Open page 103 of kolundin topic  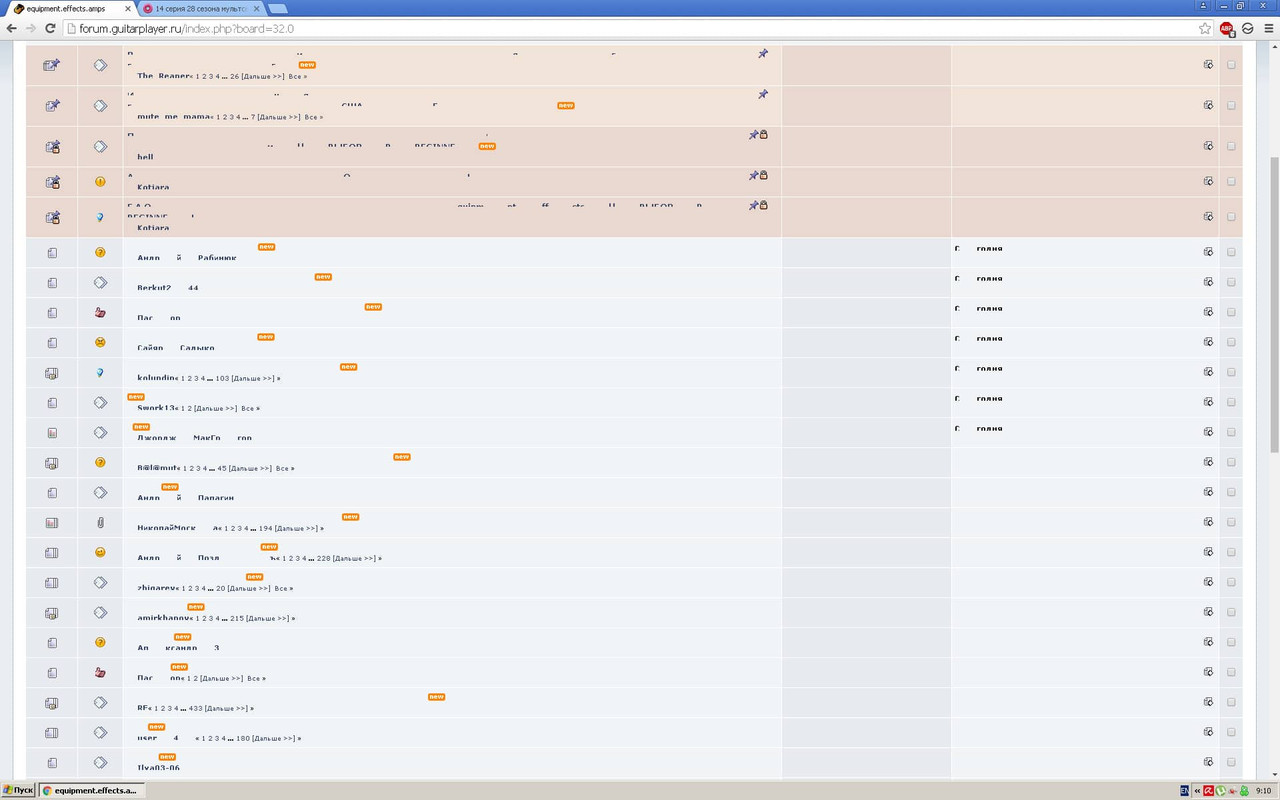[223, 379]
